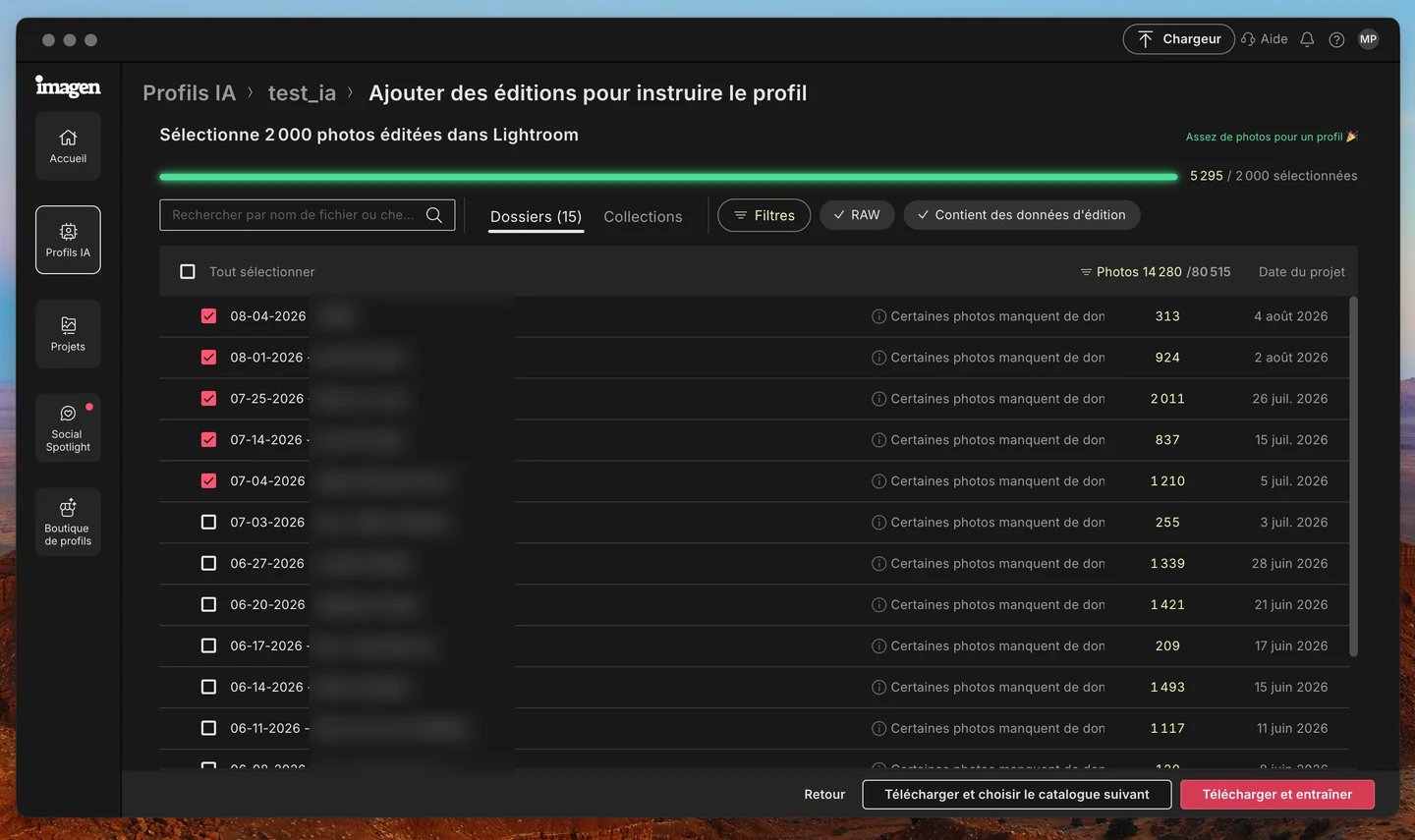Image resolution: width=1415 pixels, height=840 pixels.
Task: Open the Filtres menu
Action: 764,215
